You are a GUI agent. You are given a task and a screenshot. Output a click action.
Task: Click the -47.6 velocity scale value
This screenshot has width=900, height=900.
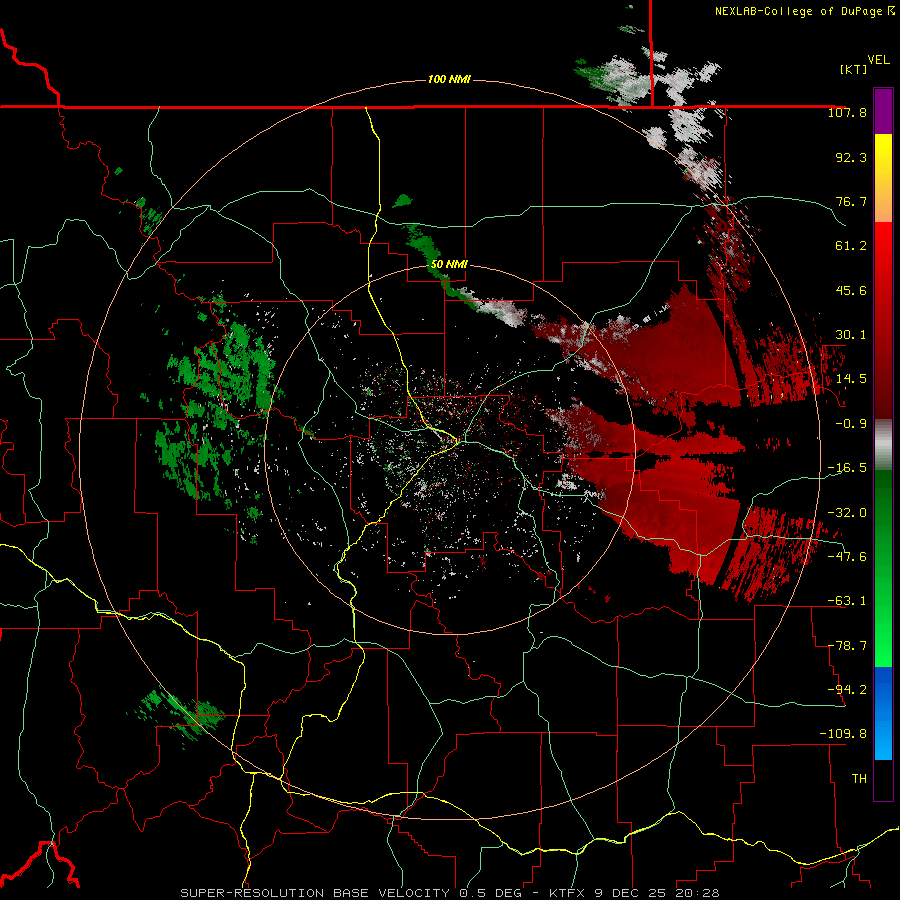(847, 557)
